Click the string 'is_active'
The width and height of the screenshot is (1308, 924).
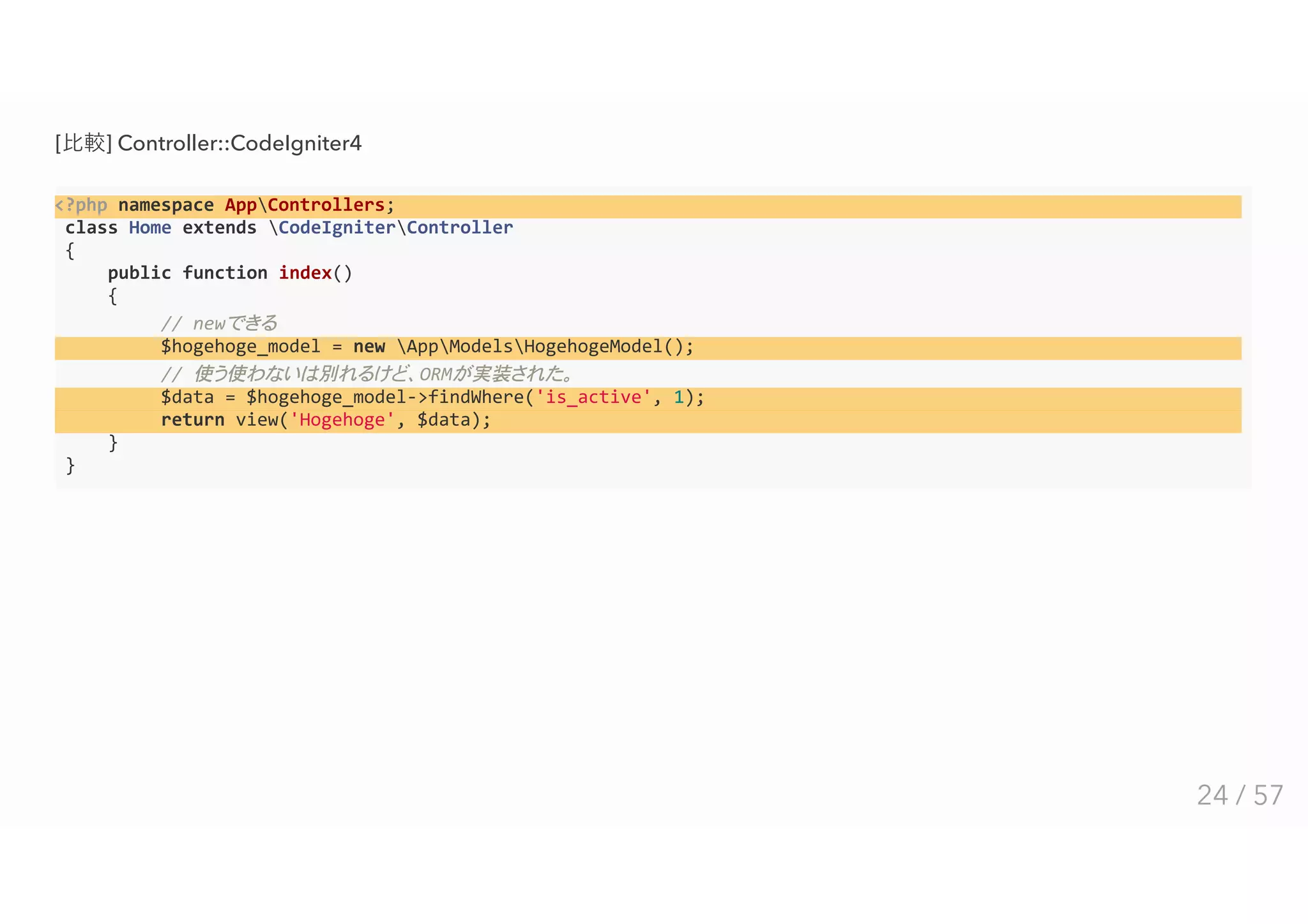[x=593, y=397]
